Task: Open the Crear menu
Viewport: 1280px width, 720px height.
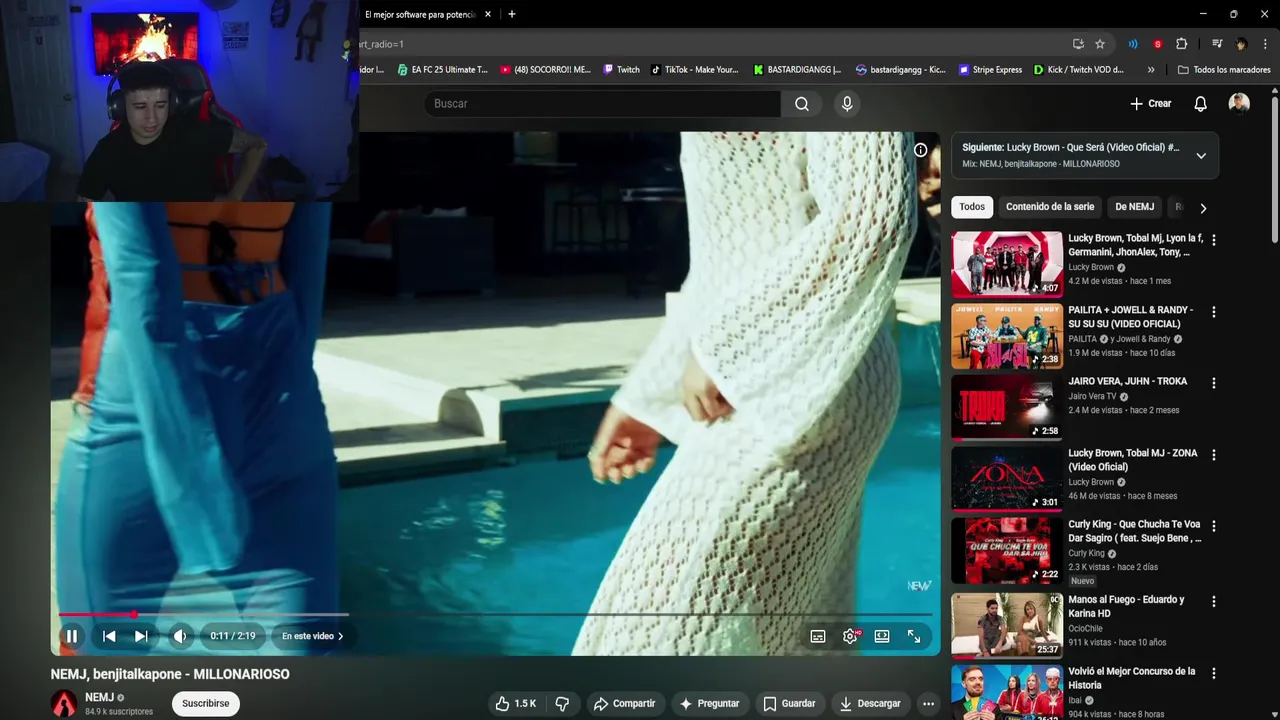Action: click(x=1150, y=104)
